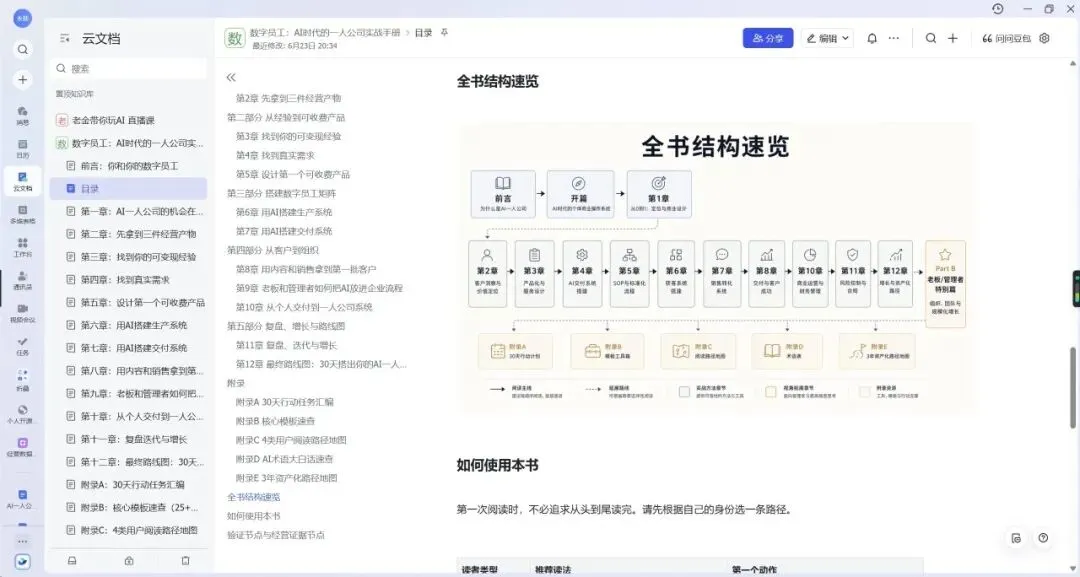1080x577 pixels.
Task: Open the user avatar in the sidebar
Action: coord(22,19)
